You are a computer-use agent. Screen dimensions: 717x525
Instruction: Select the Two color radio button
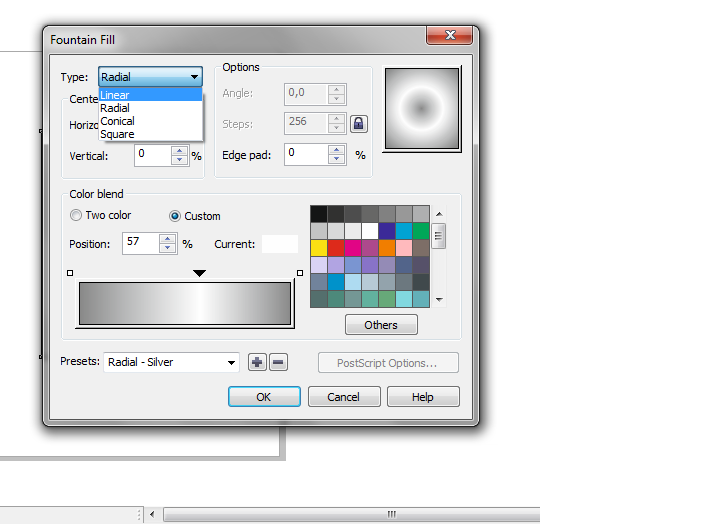(76, 216)
